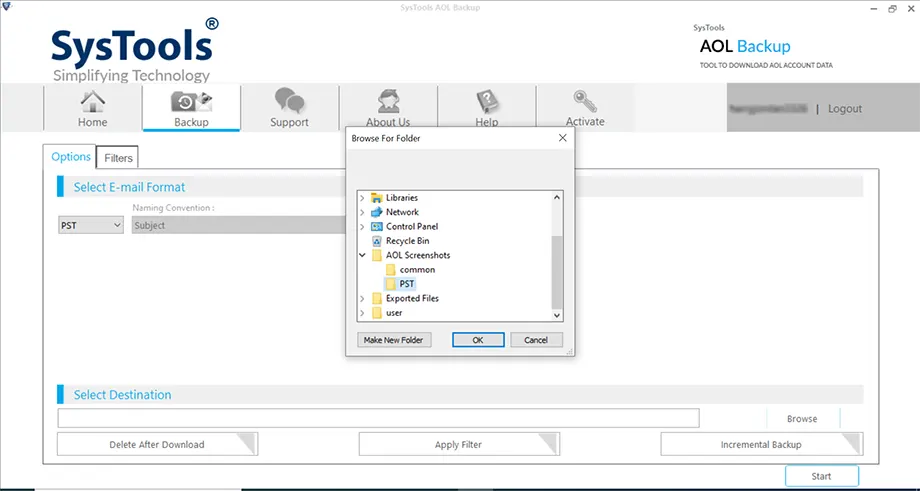Click the common folder icon
The height and width of the screenshot is (491, 920).
pos(391,270)
